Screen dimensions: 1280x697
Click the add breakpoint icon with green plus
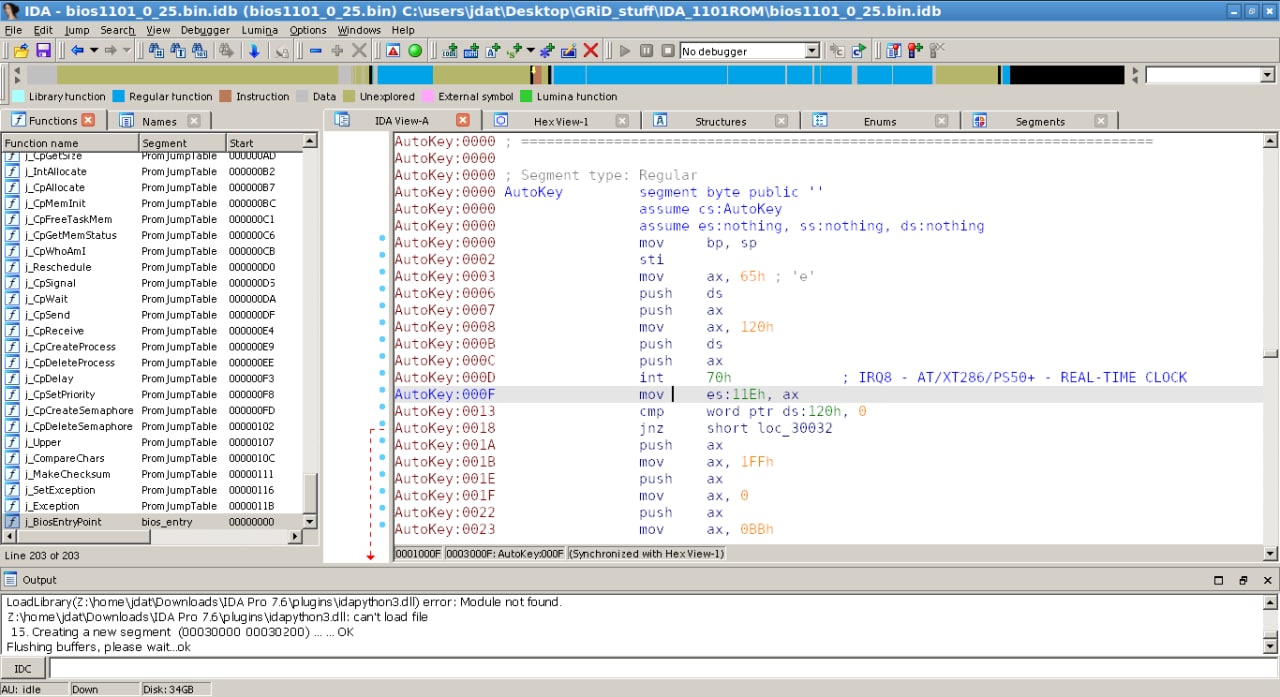click(x=915, y=51)
